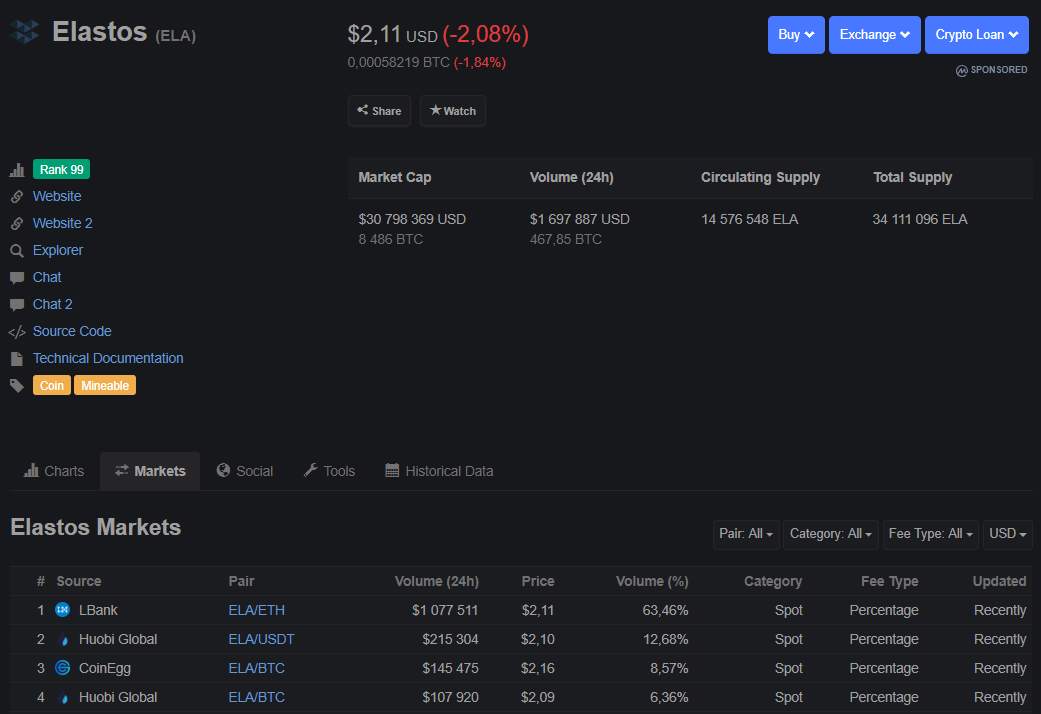The height and width of the screenshot is (714, 1041).
Task: Click the Explorer magnifier icon
Action: click(x=17, y=251)
